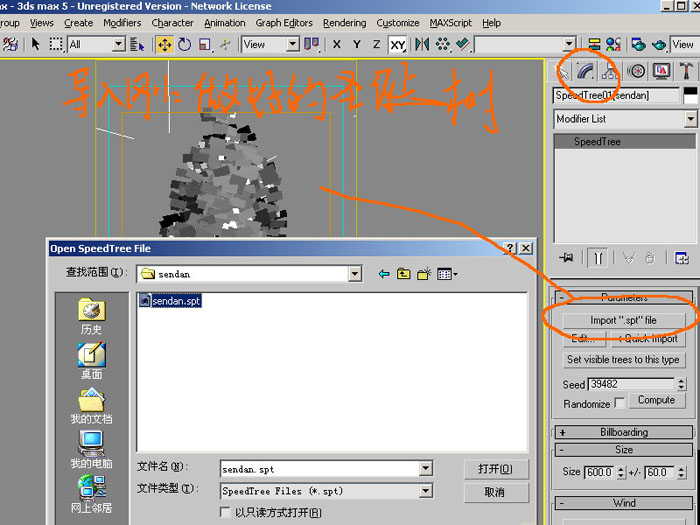Toggle the Randomize checkbox
The height and width of the screenshot is (525, 700).
click(619, 403)
